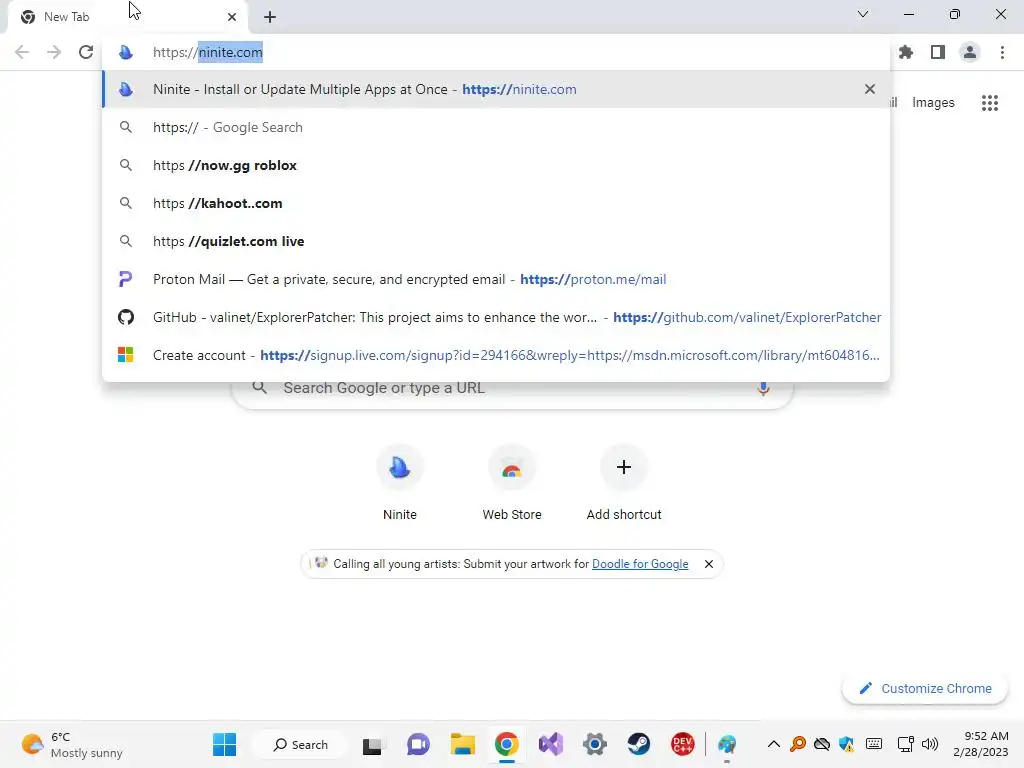
Task: Open the Chrome profile avatar
Action: pyautogui.click(x=970, y=52)
